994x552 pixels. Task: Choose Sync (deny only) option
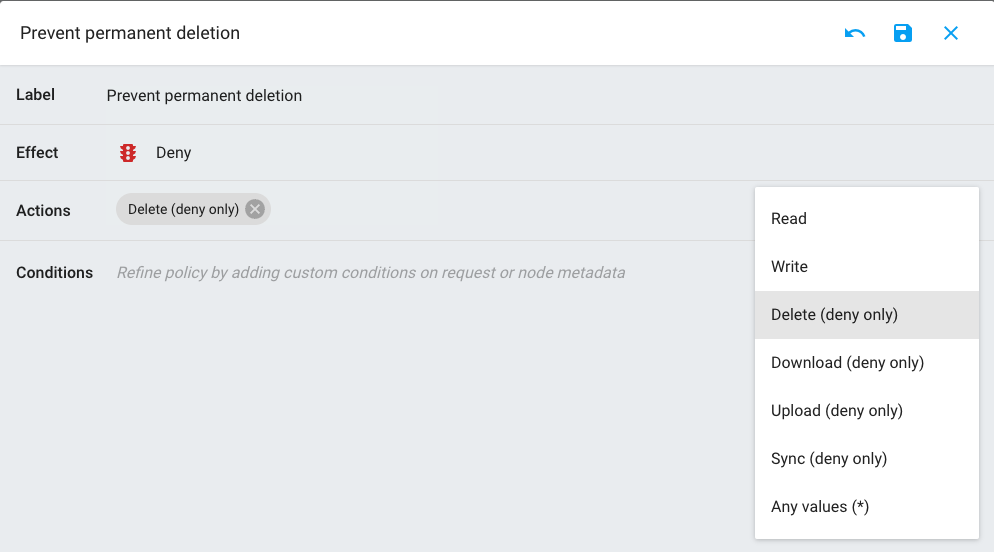click(x=867, y=459)
